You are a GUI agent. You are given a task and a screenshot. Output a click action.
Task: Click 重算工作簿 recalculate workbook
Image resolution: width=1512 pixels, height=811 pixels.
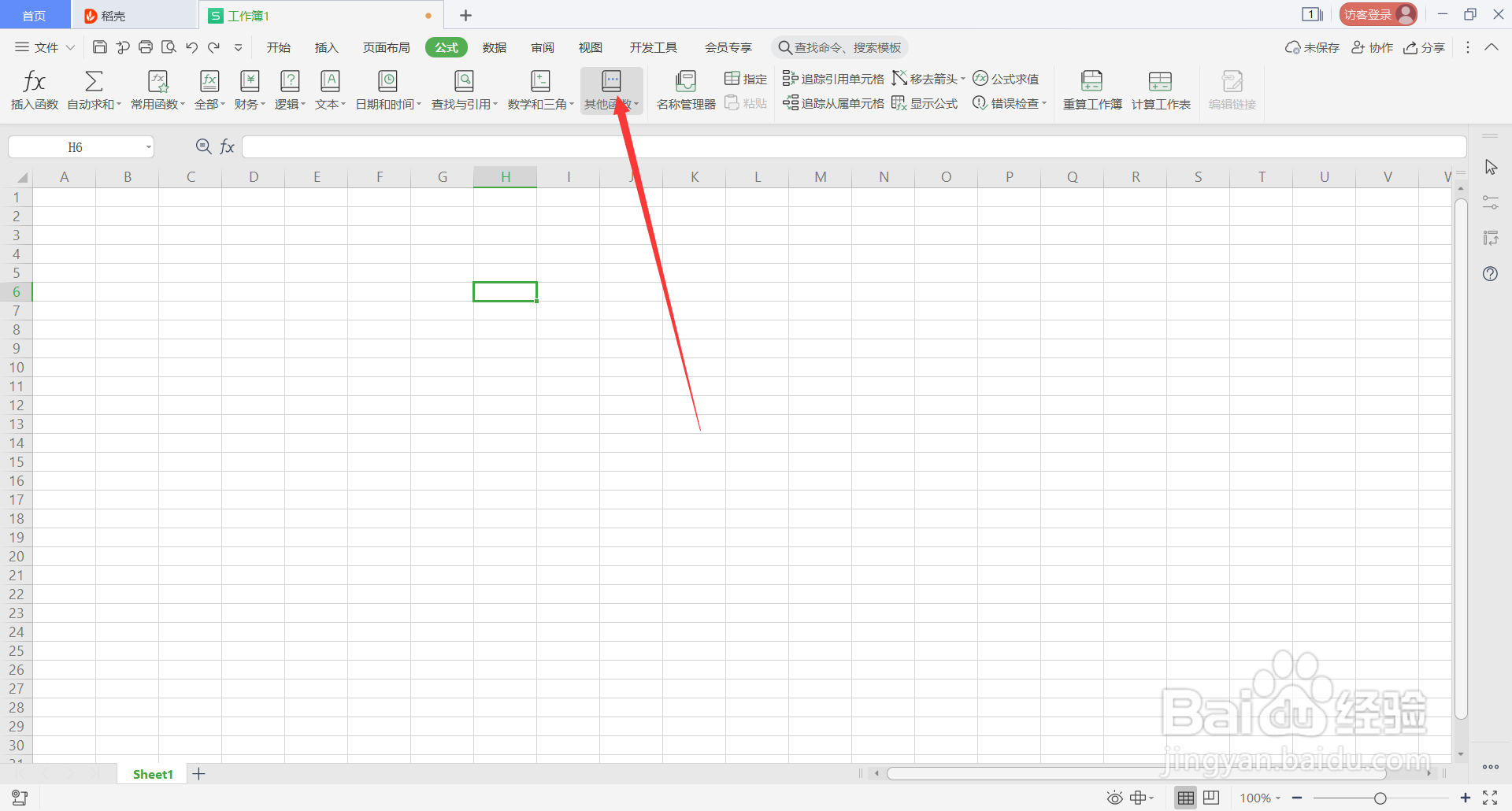[x=1092, y=91]
